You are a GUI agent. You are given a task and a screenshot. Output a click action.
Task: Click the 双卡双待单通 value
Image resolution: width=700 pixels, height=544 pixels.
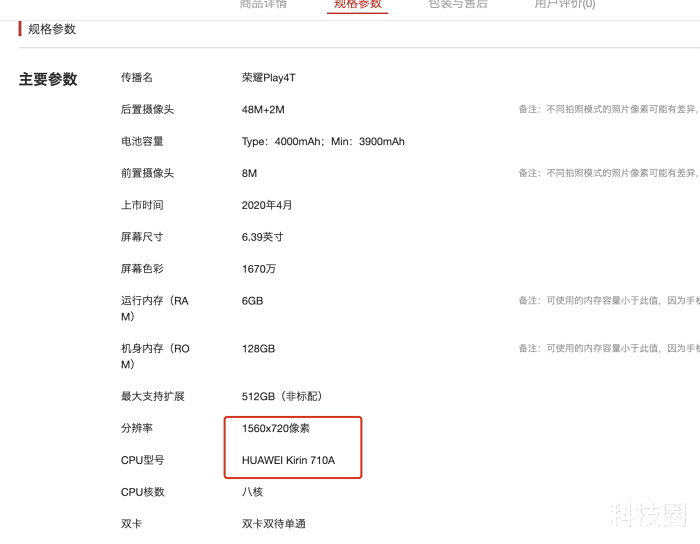point(274,523)
